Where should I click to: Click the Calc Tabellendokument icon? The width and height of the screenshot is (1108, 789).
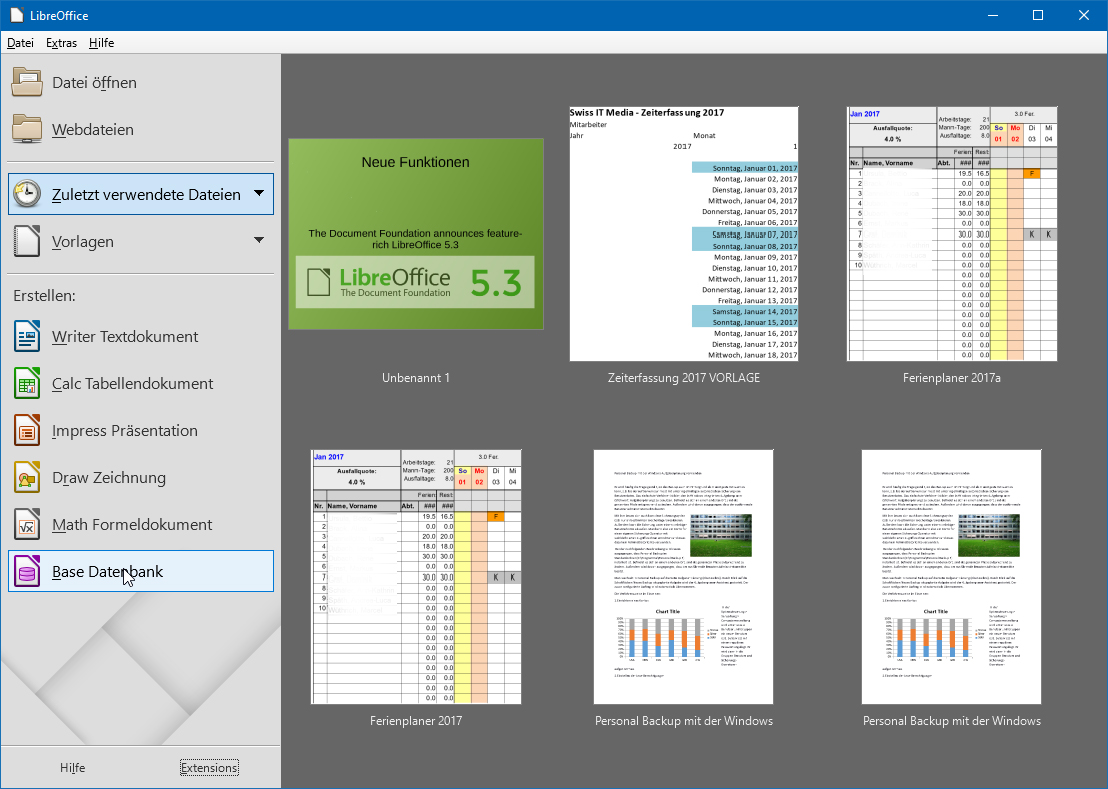tap(27, 383)
